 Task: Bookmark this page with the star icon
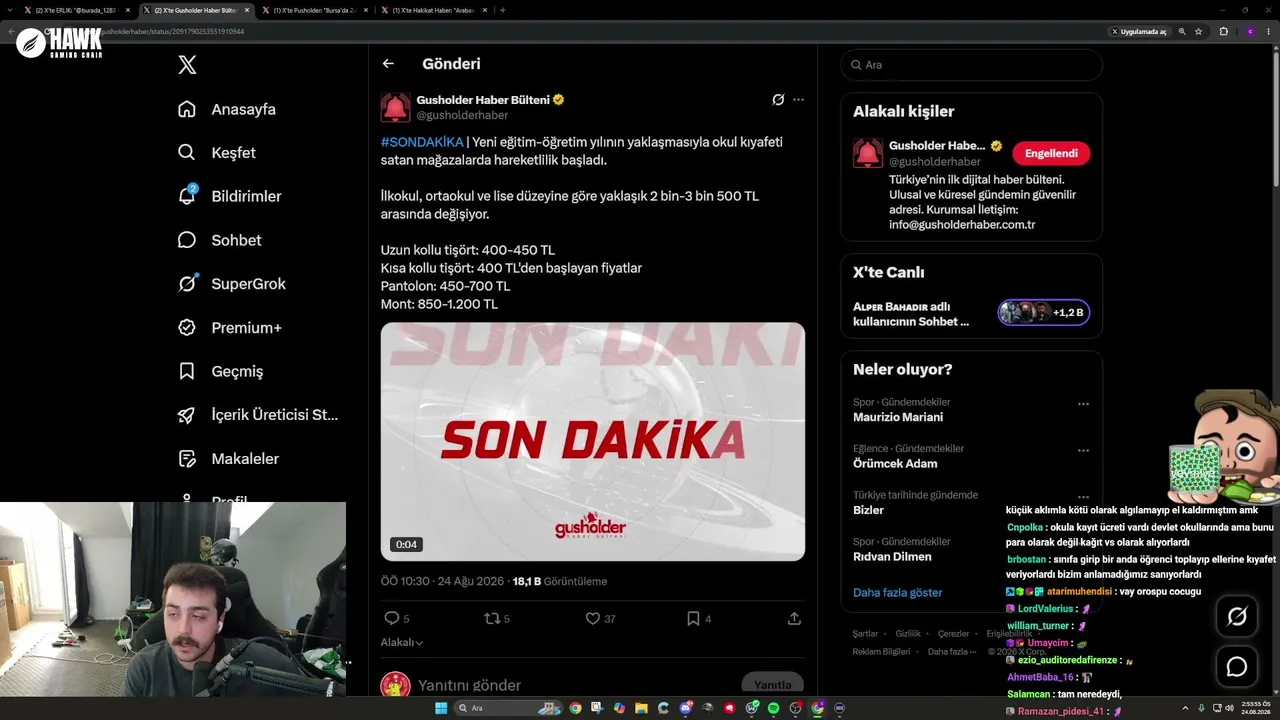click(x=1198, y=32)
